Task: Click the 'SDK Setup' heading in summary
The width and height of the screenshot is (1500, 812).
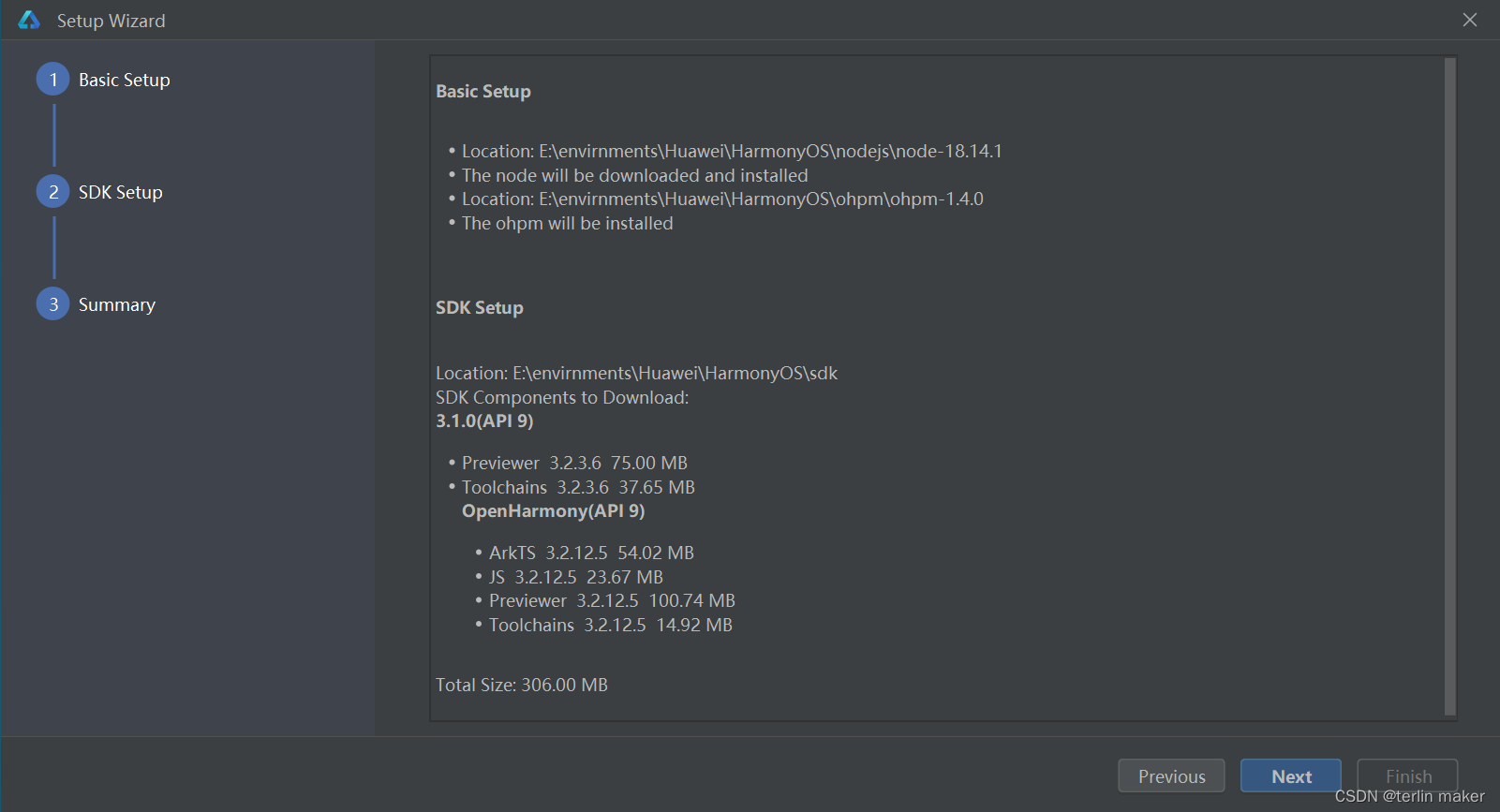Action: [480, 307]
